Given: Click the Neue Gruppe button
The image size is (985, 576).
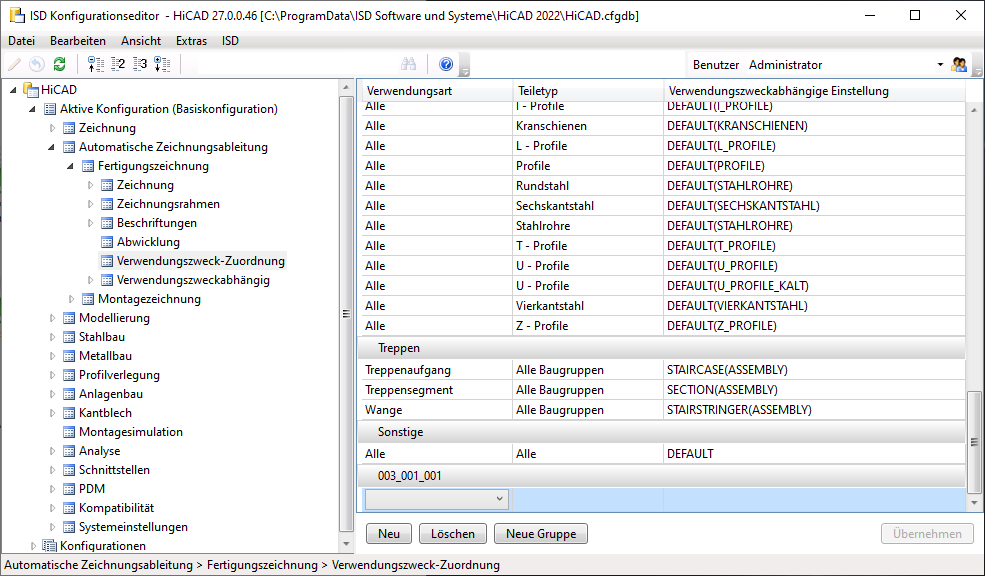Looking at the screenshot, I should 541,533.
